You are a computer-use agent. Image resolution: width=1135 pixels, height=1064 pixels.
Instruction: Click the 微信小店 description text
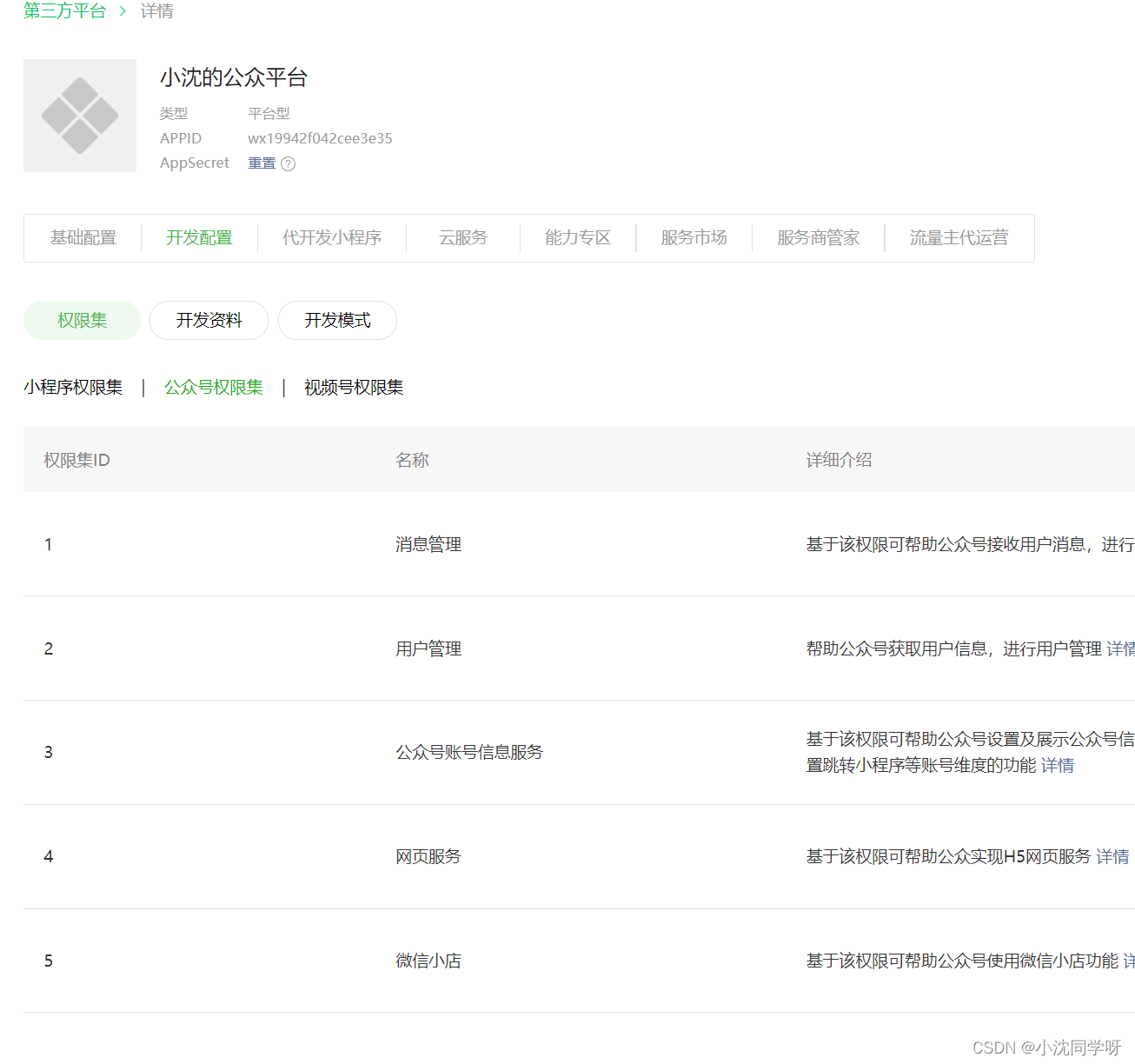pos(962,961)
